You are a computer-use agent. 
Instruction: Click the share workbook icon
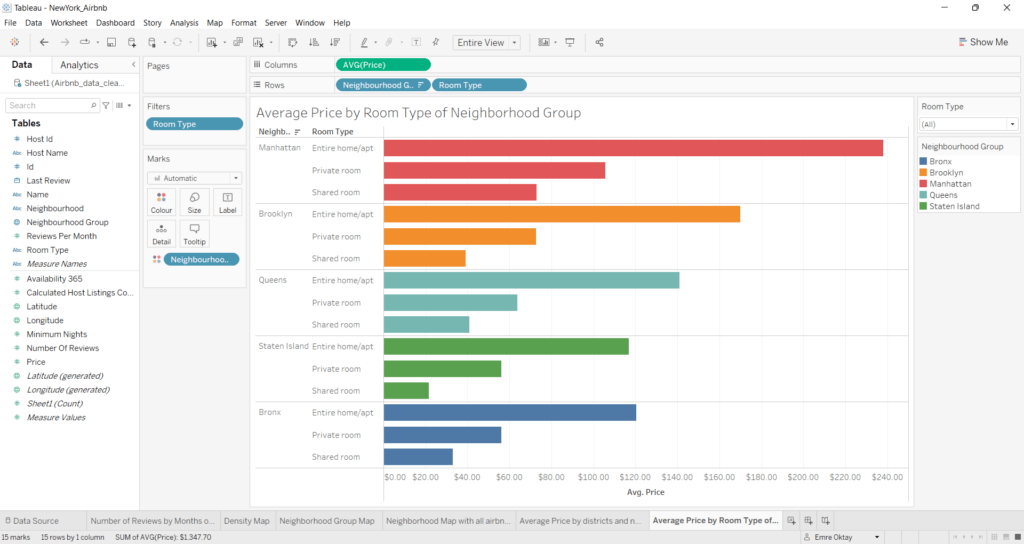(x=599, y=42)
